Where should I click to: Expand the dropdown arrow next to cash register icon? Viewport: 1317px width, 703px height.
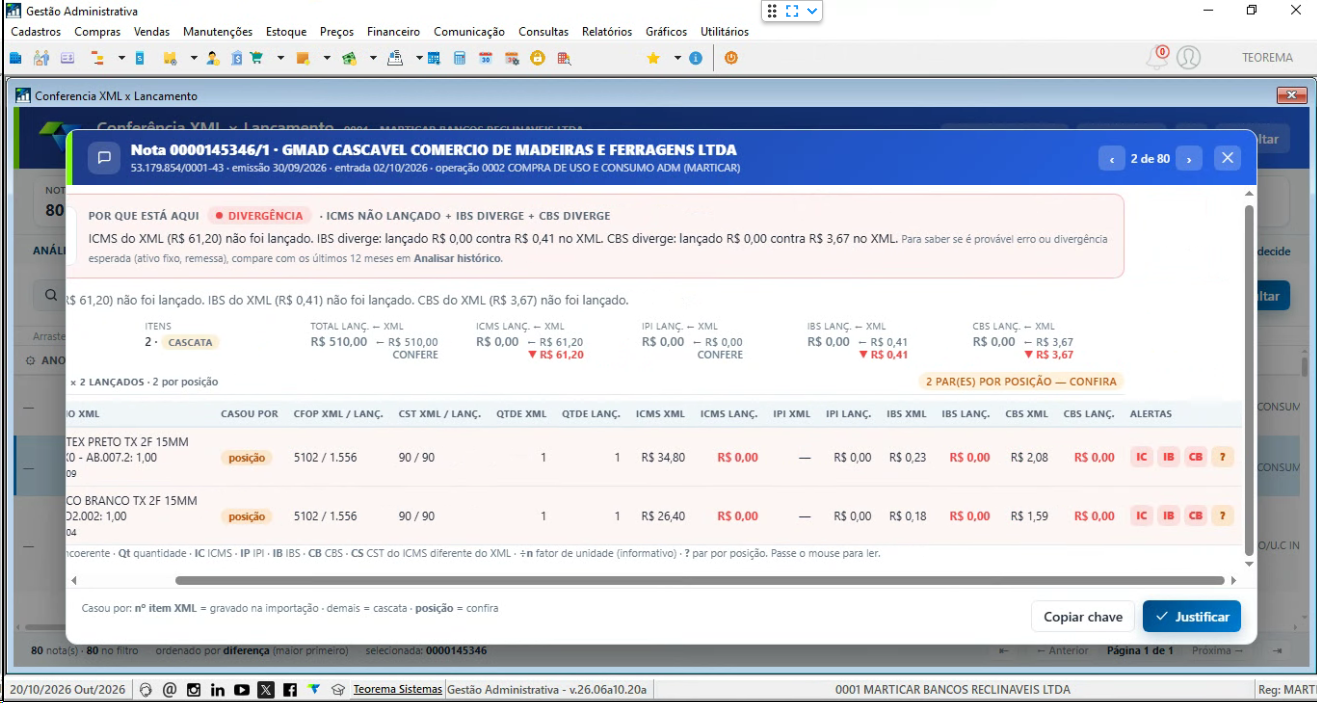point(419,58)
